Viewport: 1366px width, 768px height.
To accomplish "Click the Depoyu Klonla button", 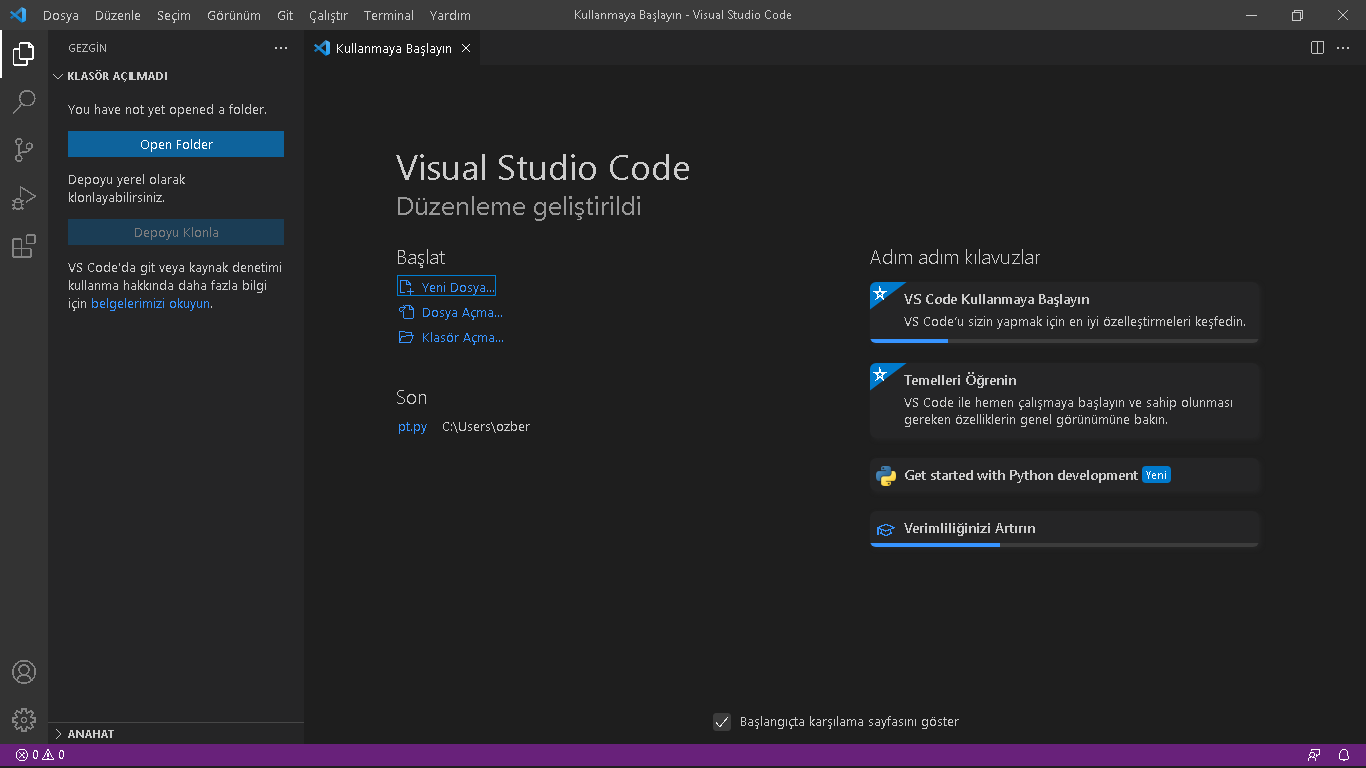I will coord(176,232).
